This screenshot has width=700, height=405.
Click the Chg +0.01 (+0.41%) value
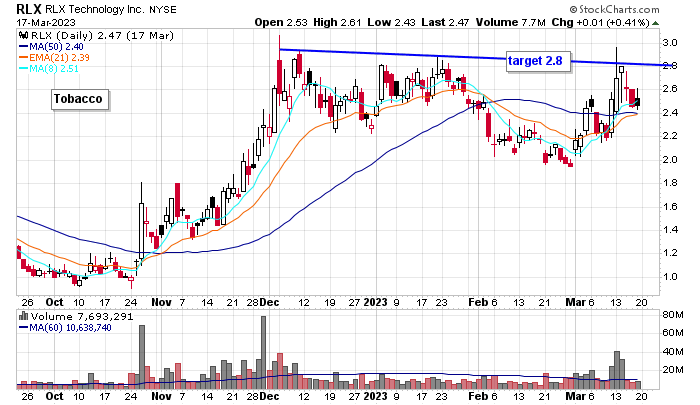(x=600, y=22)
